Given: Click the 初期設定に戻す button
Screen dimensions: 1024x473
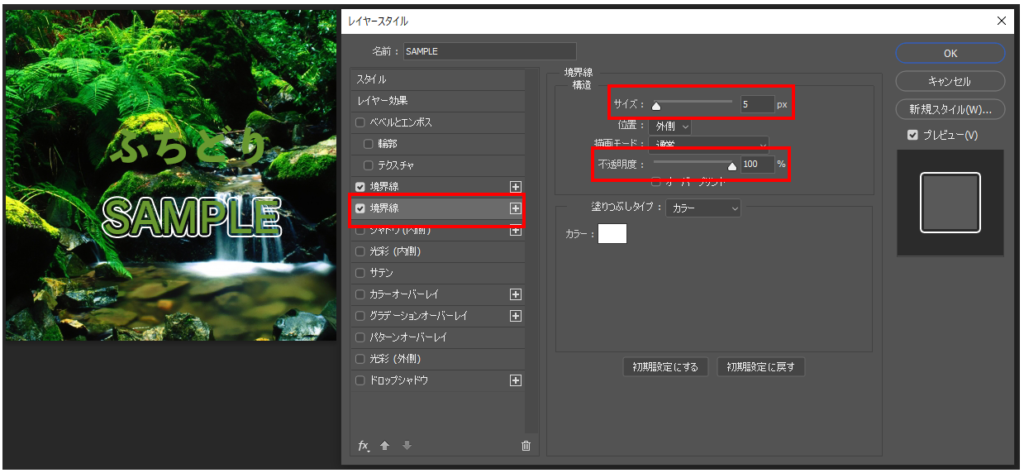Looking at the screenshot, I should click(x=760, y=367).
